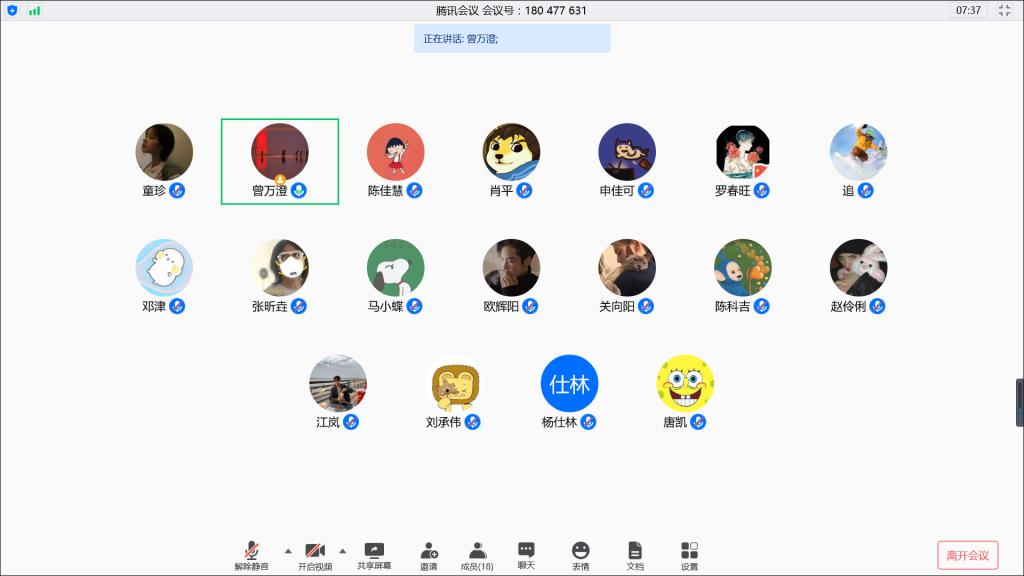Click the blue shield security icon
1024x576 pixels.
pos(13,10)
